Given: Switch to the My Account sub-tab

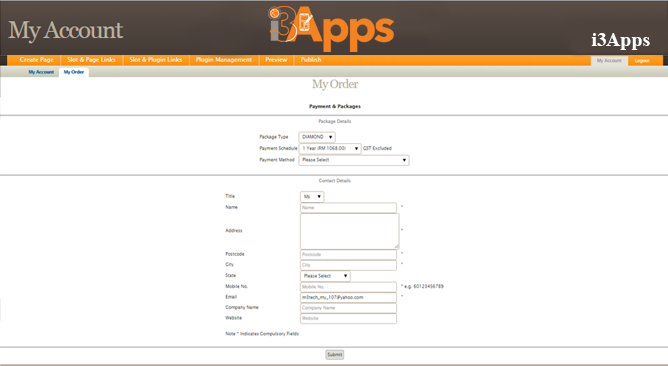Looking at the screenshot, I should point(41,72).
